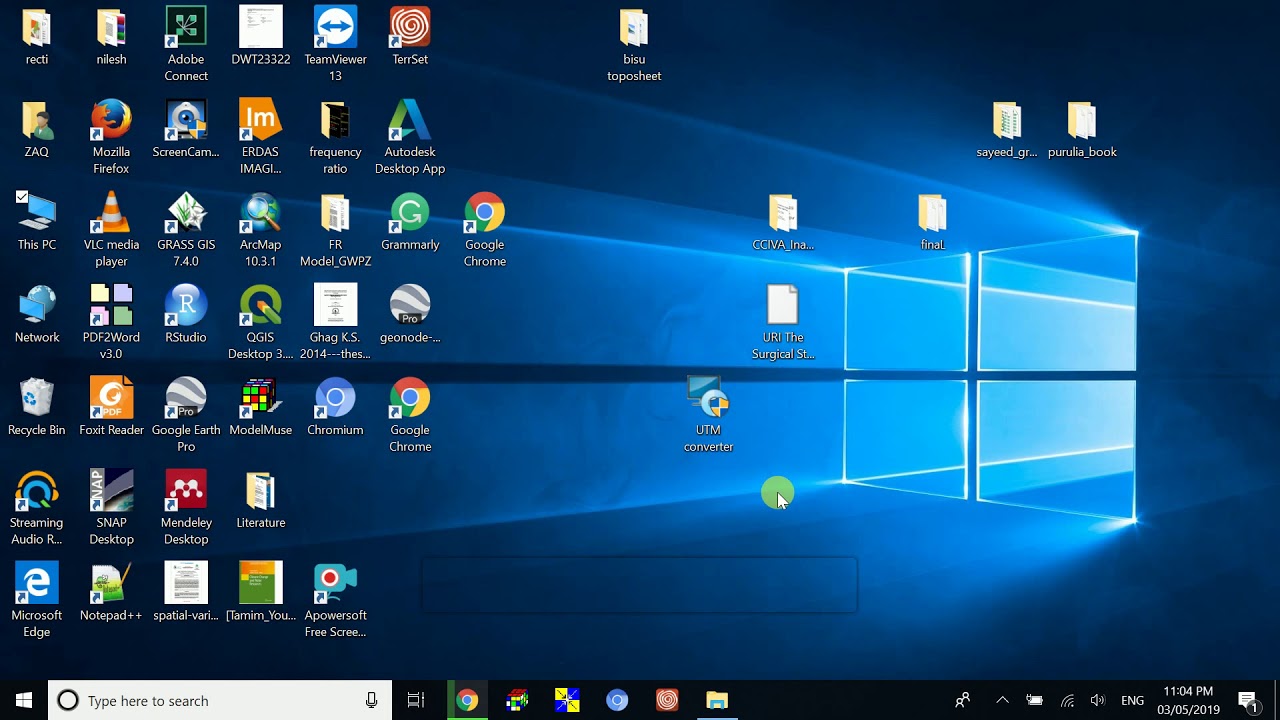
Task: Open the People icon in taskbar
Action: click(963, 700)
